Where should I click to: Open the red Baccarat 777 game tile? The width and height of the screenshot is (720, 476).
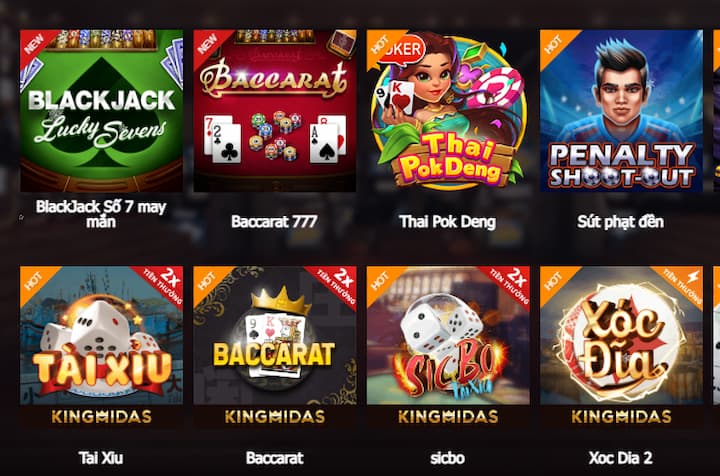click(x=275, y=111)
